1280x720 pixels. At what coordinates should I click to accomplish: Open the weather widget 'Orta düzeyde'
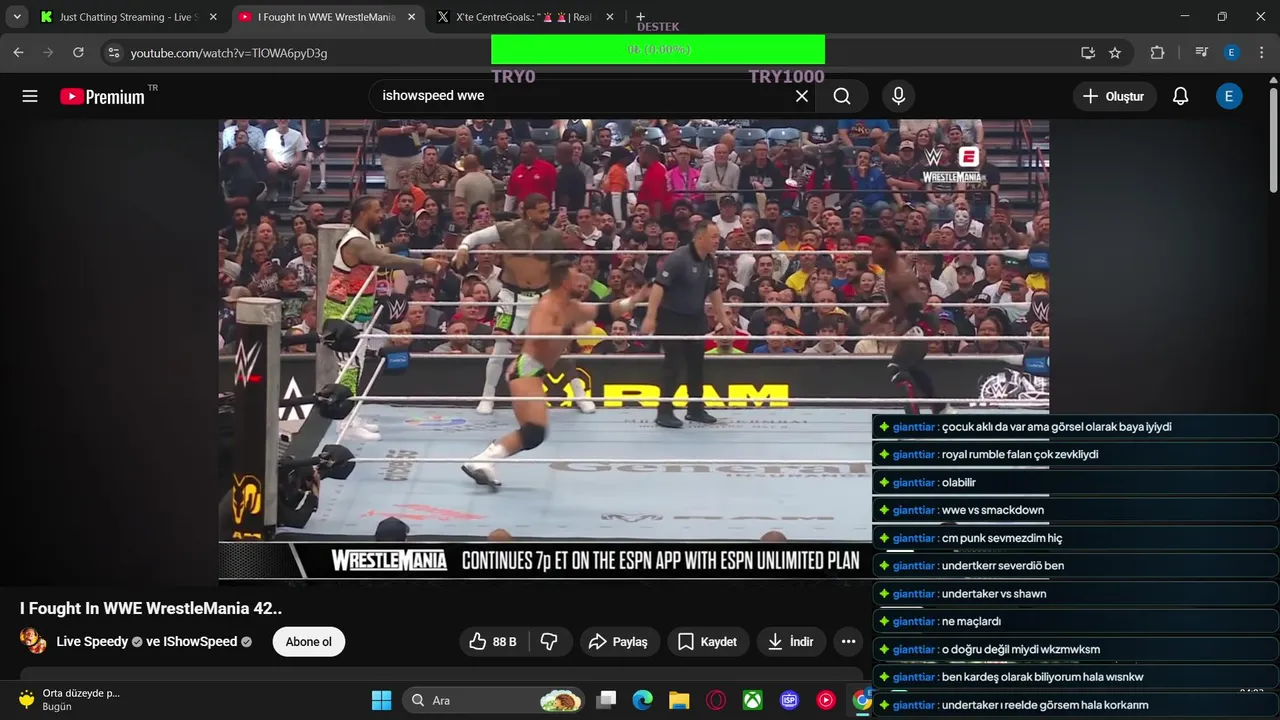[68, 699]
